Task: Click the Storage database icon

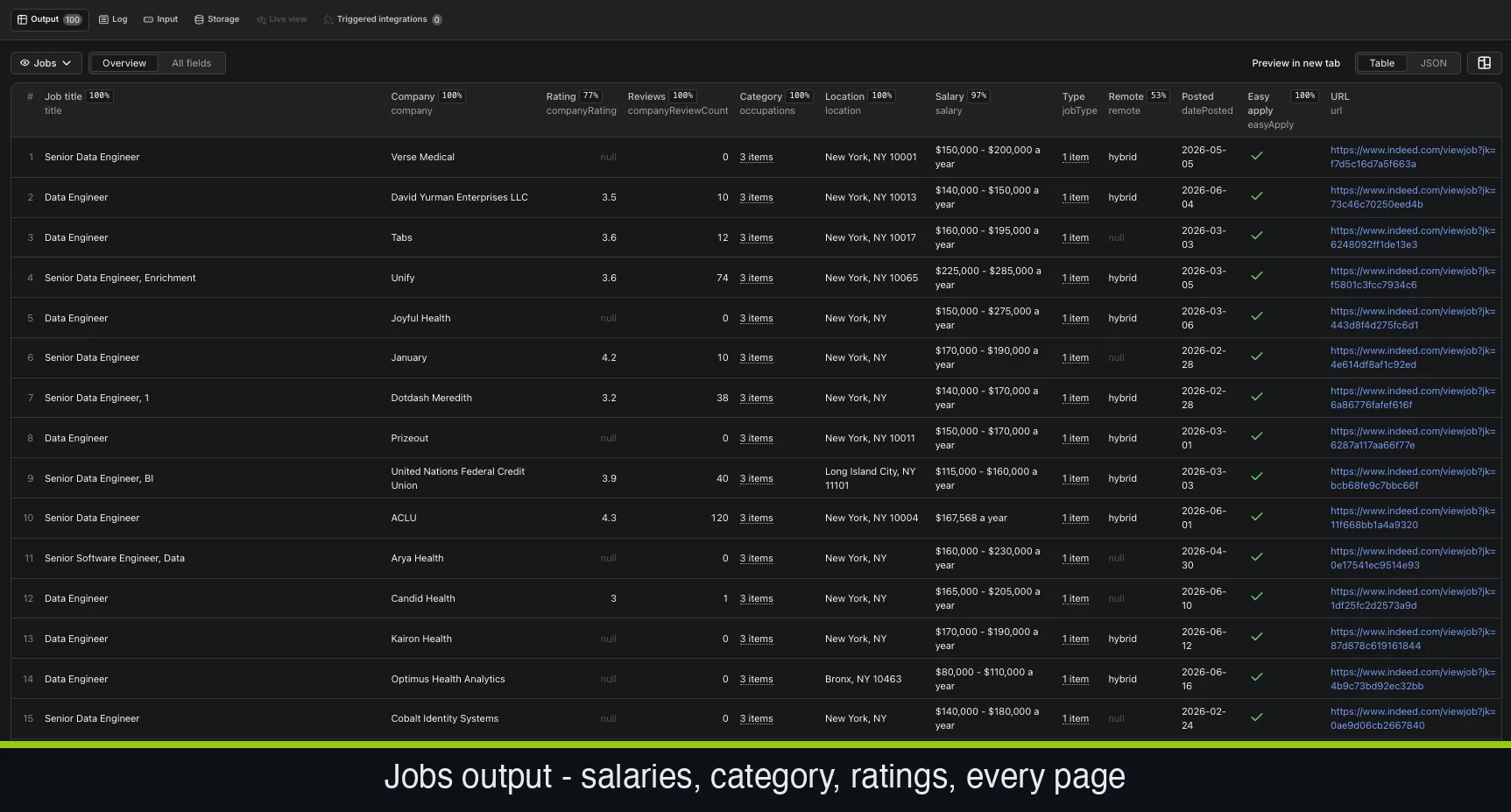Action: pyautogui.click(x=199, y=19)
